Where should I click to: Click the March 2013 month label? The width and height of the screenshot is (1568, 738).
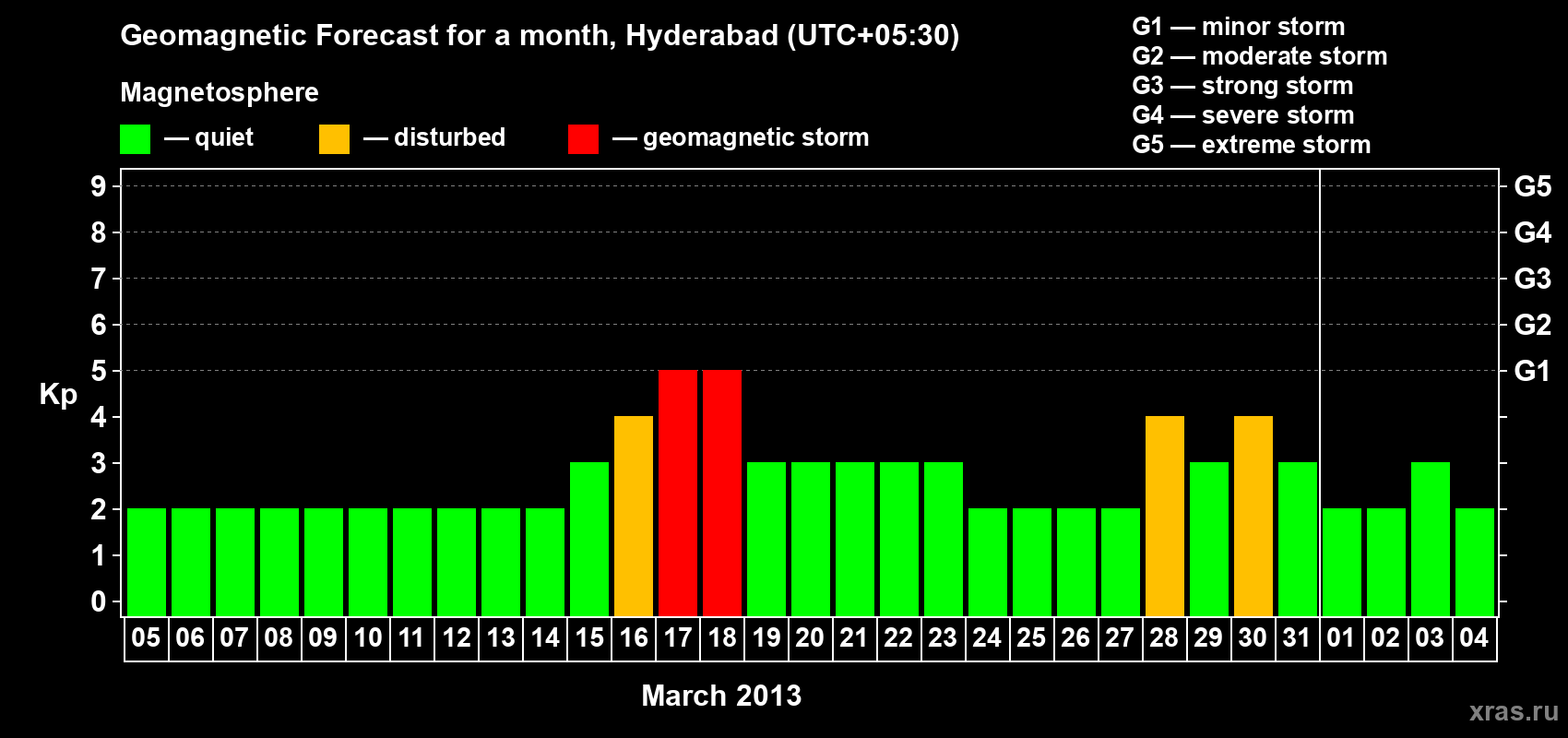pos(721,696)
